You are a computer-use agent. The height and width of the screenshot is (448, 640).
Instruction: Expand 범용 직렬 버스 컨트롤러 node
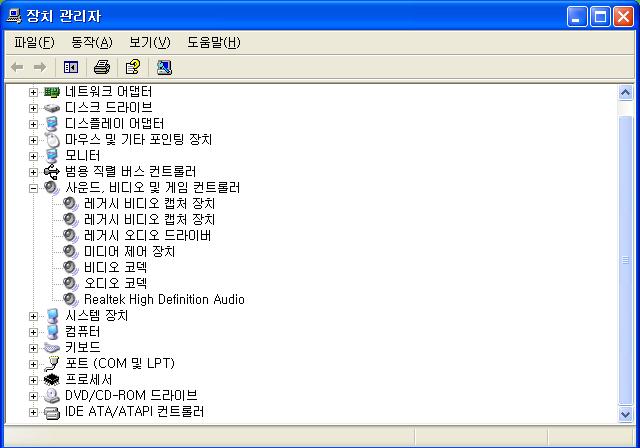point(33,172)
